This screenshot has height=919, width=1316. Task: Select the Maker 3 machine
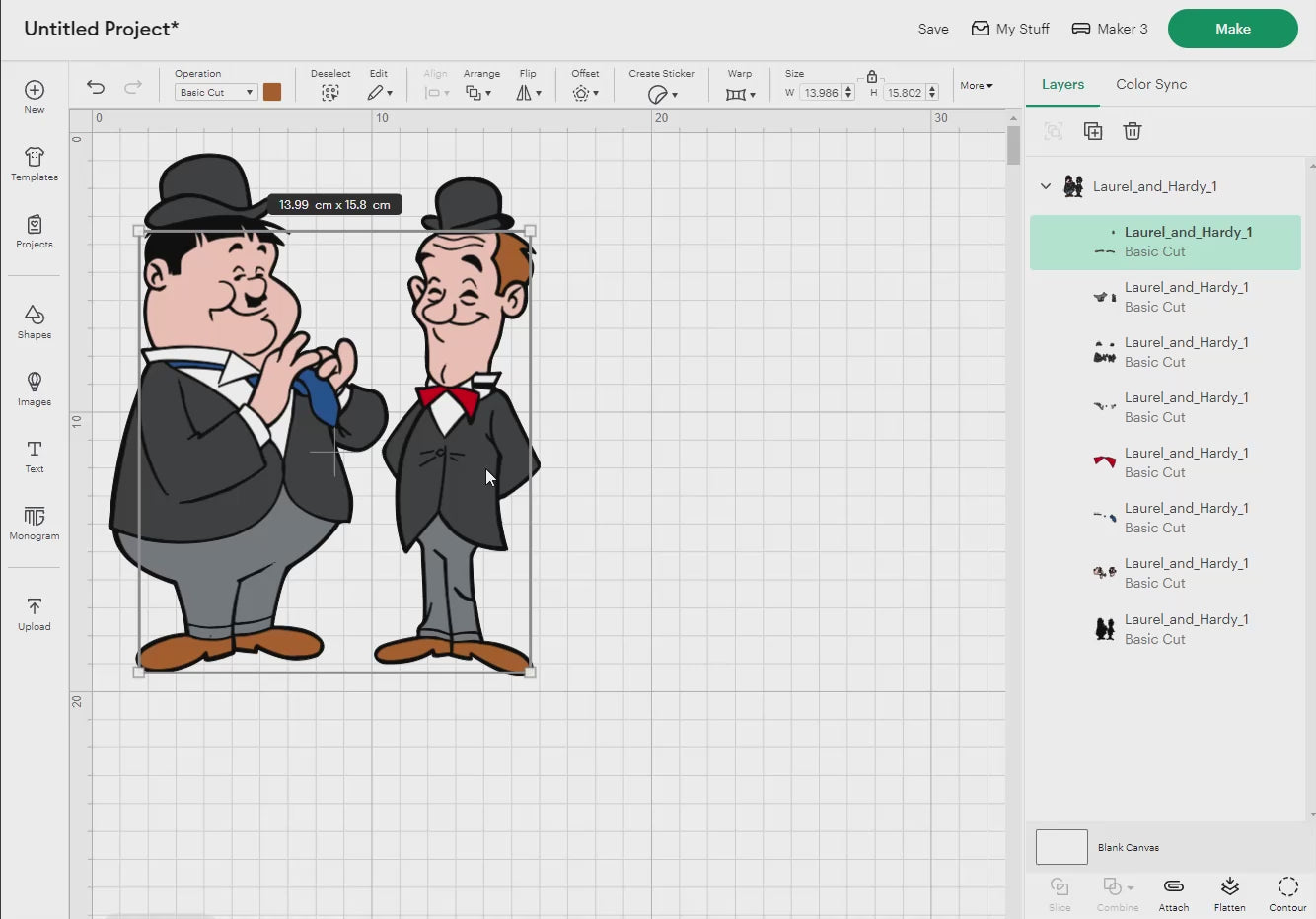1110,29
